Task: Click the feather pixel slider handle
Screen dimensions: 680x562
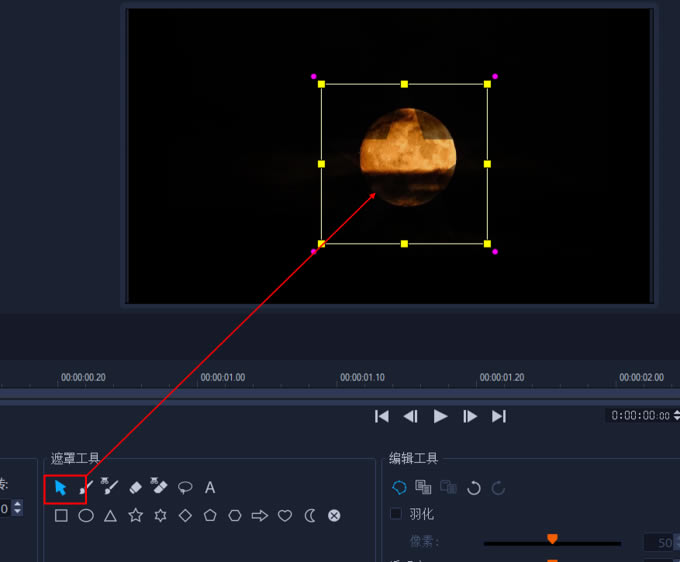Action: [552, 540]
